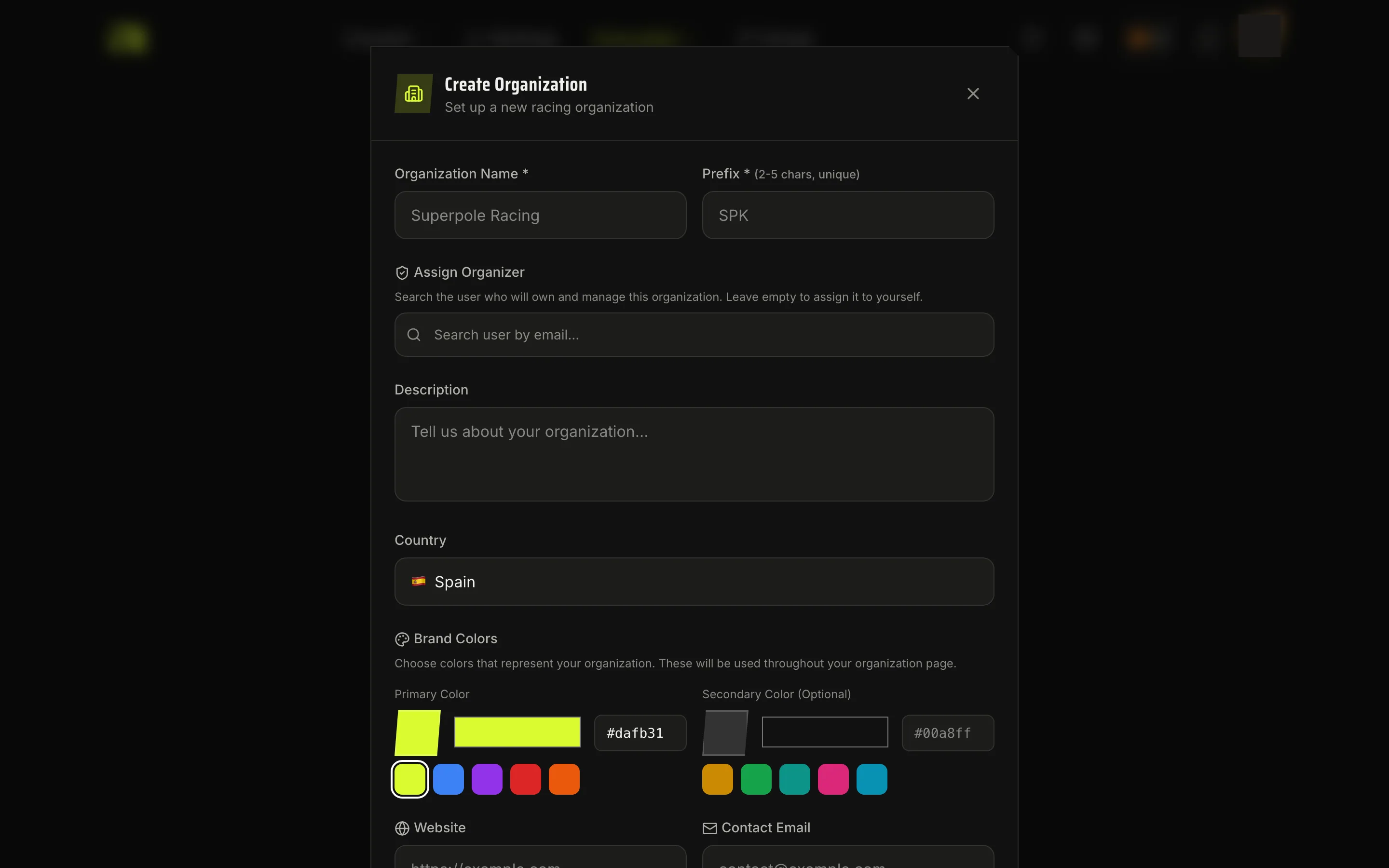1389x868 pixels.
Task: Click the '(2-5 chars, unique)' hint text
Action: (806, 175)
